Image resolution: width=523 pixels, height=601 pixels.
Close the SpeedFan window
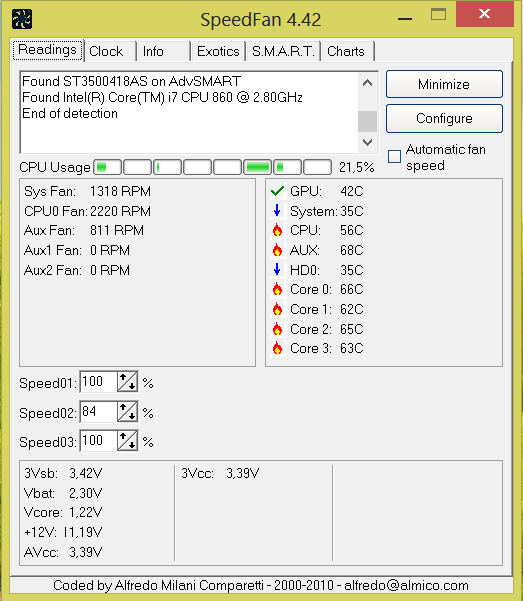pyautogui.click(x=485, y=14)
